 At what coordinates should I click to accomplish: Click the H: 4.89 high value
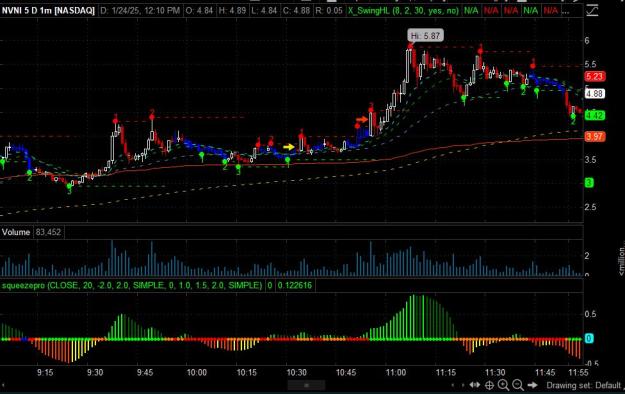232,11
